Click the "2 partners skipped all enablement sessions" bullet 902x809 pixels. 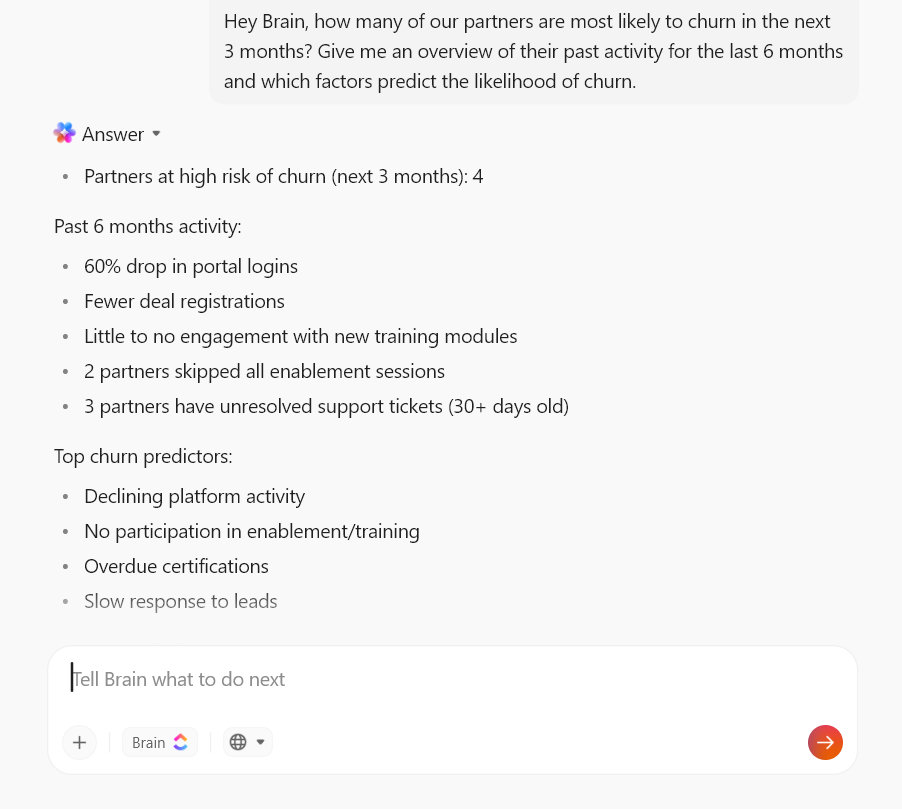(264, 371)
